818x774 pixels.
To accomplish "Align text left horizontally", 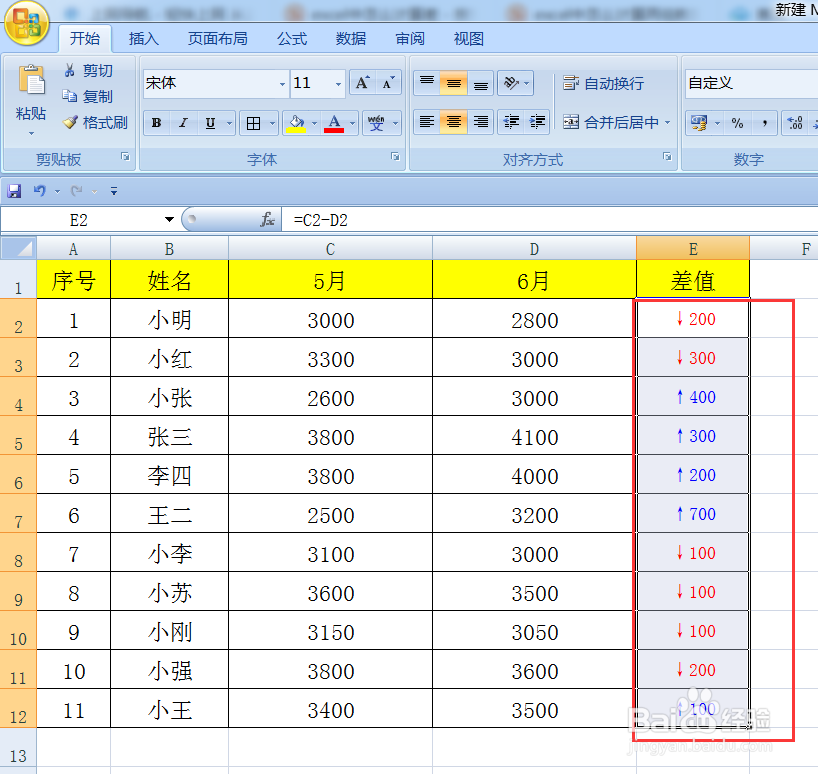I will pos(427,122).
